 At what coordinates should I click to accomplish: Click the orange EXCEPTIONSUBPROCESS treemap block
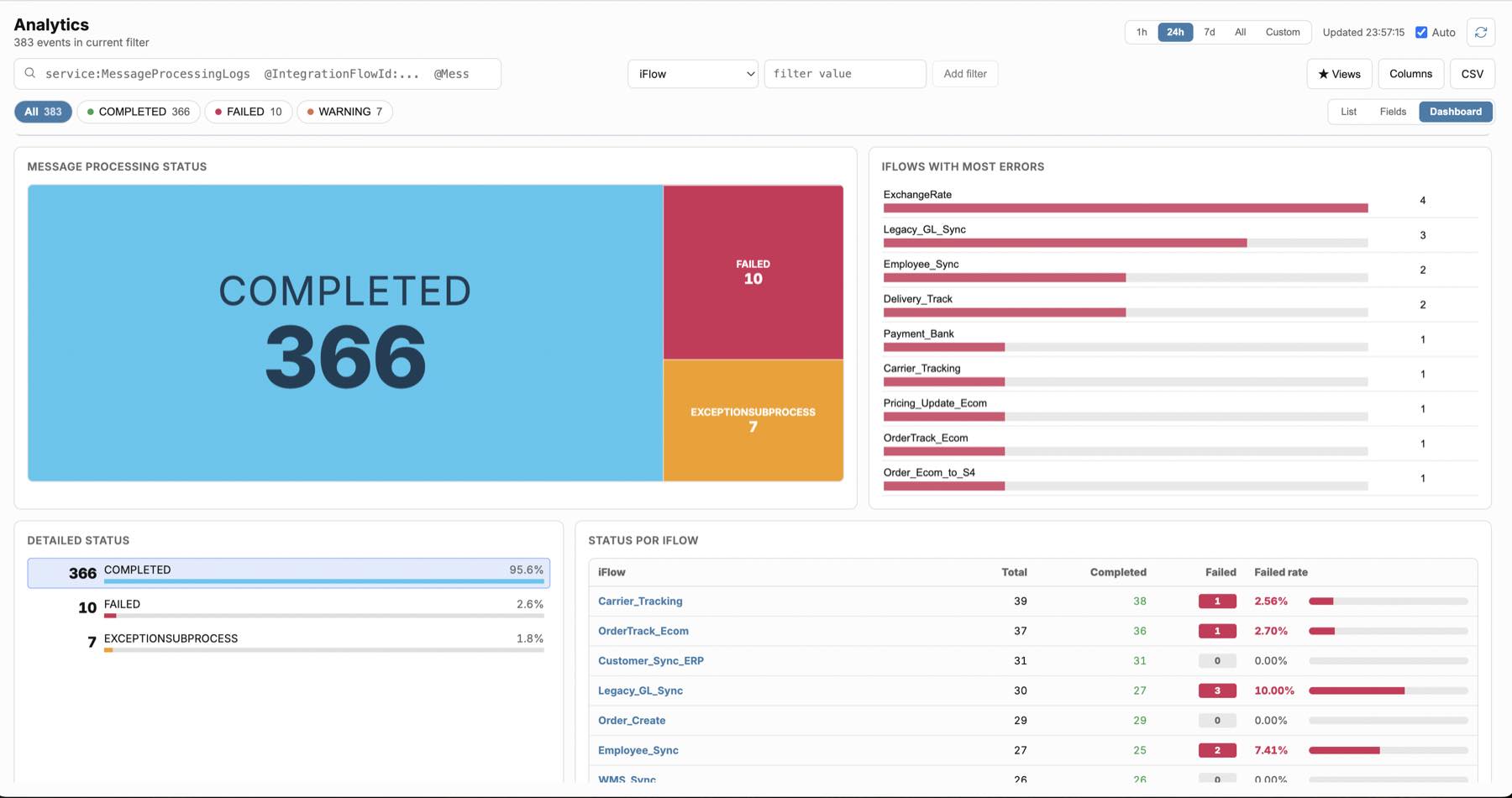pos(753,420)
